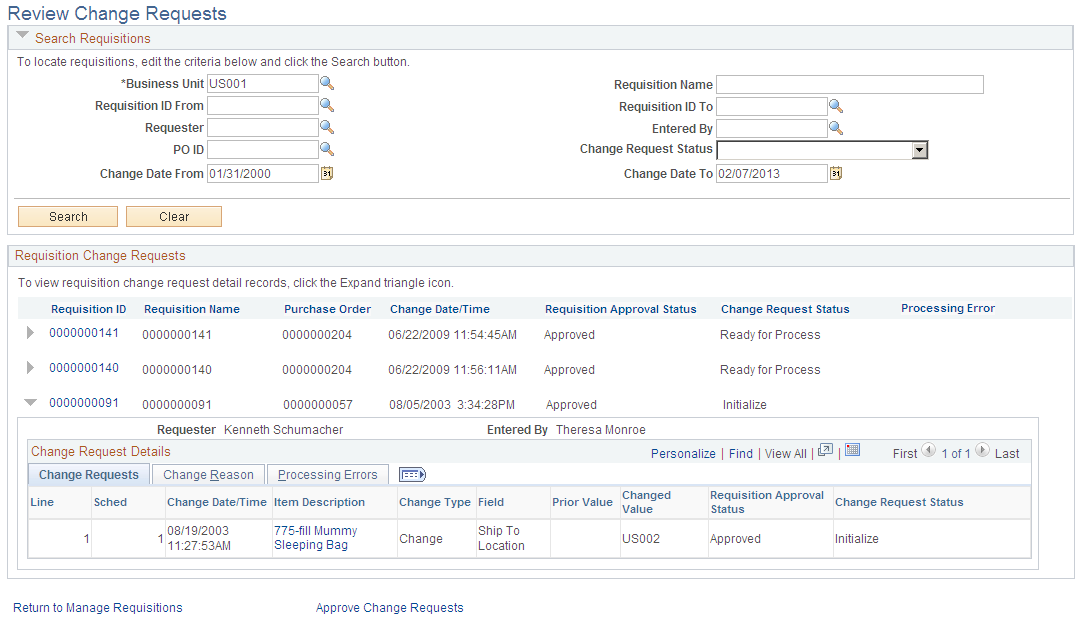Open the Change Request Status dropdown
Viewport: 1082px width, 625px height.
919,149
